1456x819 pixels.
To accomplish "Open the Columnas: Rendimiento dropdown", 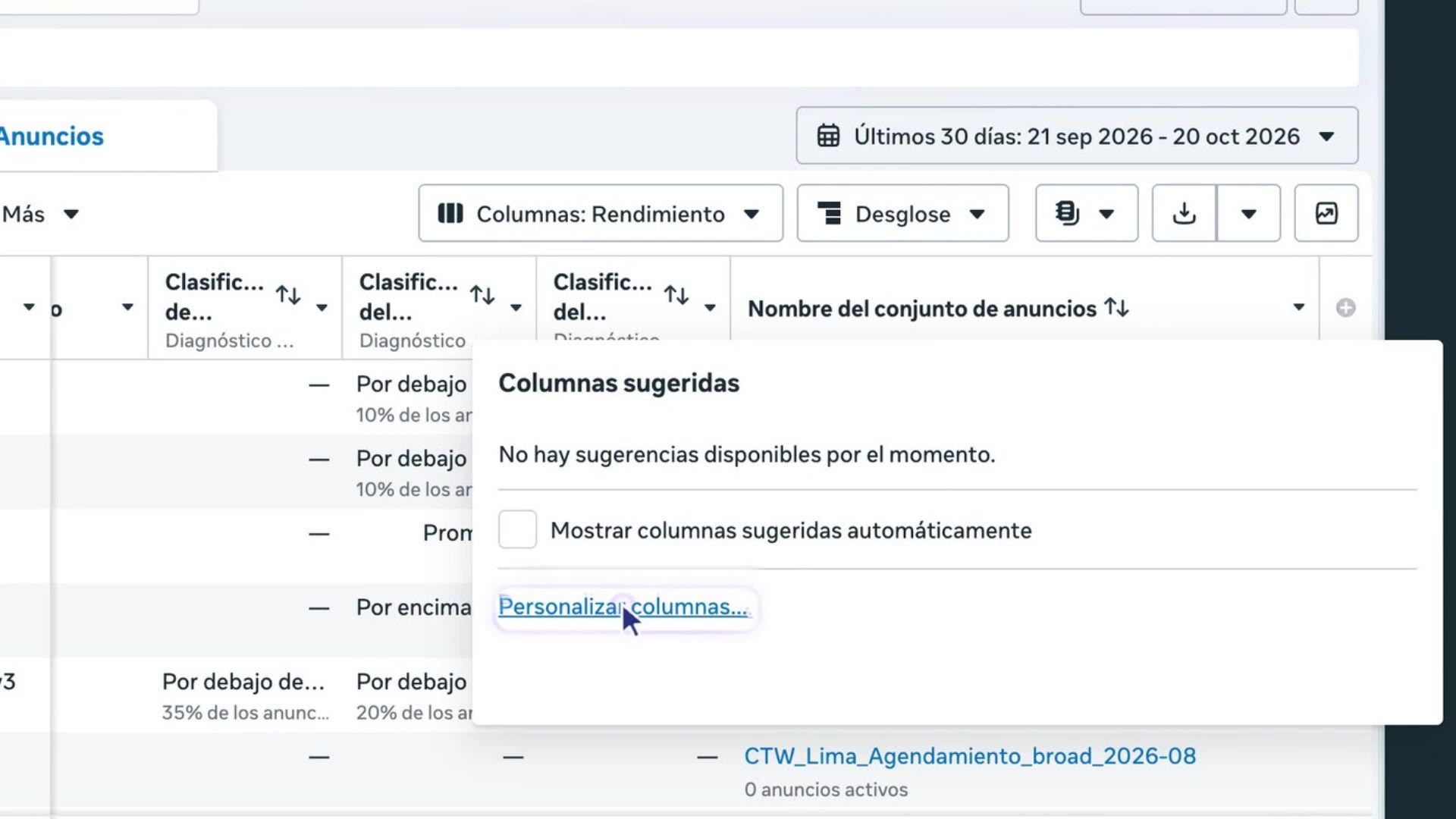I will (x=601, y=214).
